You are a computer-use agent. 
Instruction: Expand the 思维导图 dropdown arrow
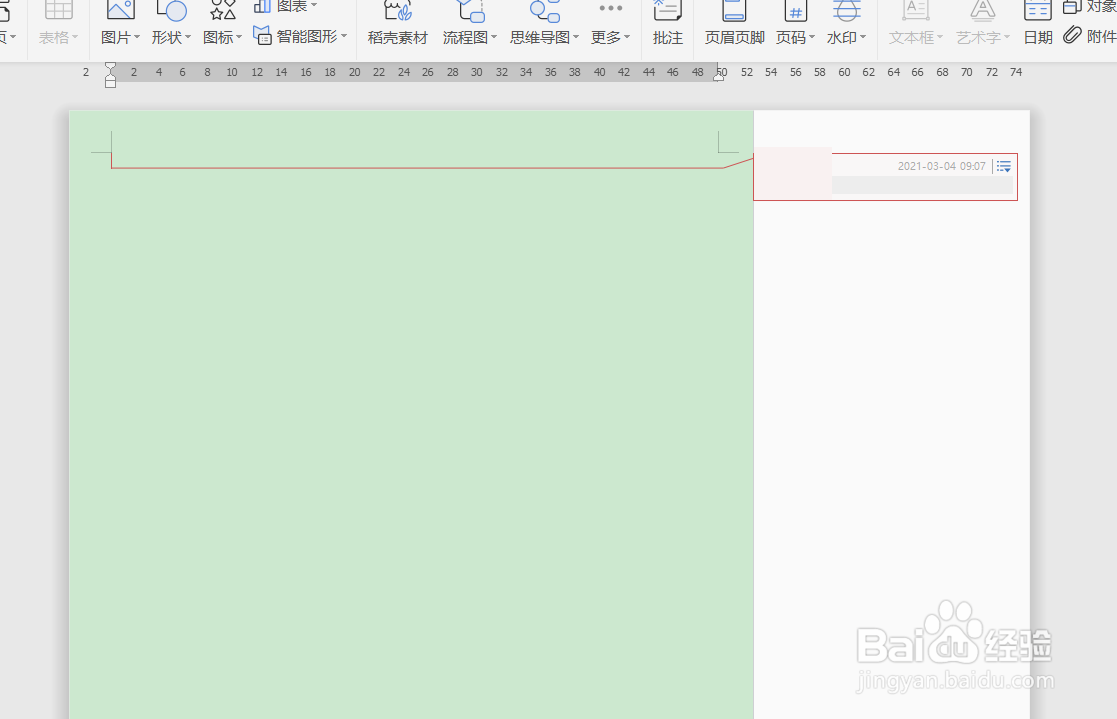576,37
